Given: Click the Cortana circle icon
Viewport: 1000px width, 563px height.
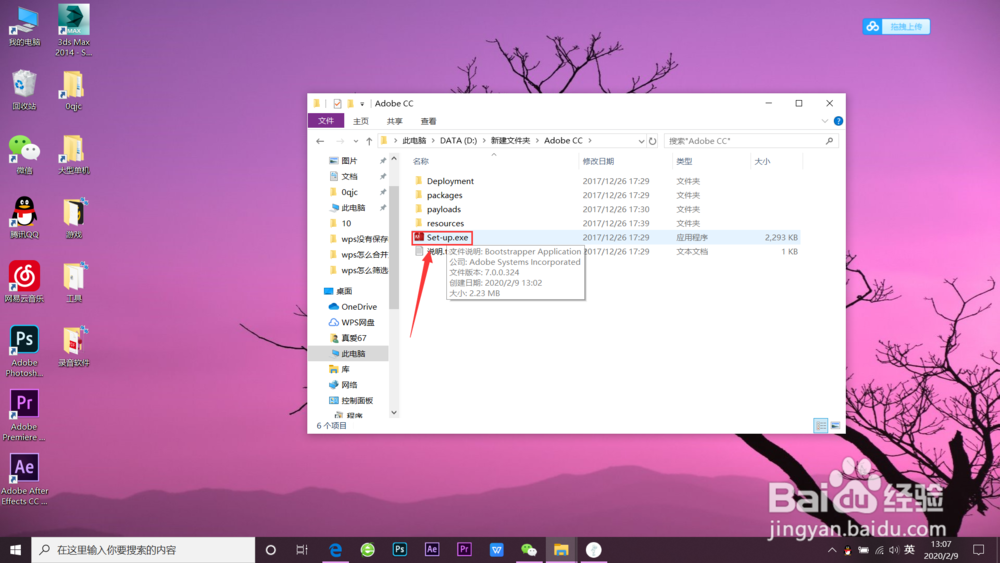Looking at the screenshot, I should click(x=270, y=550).
